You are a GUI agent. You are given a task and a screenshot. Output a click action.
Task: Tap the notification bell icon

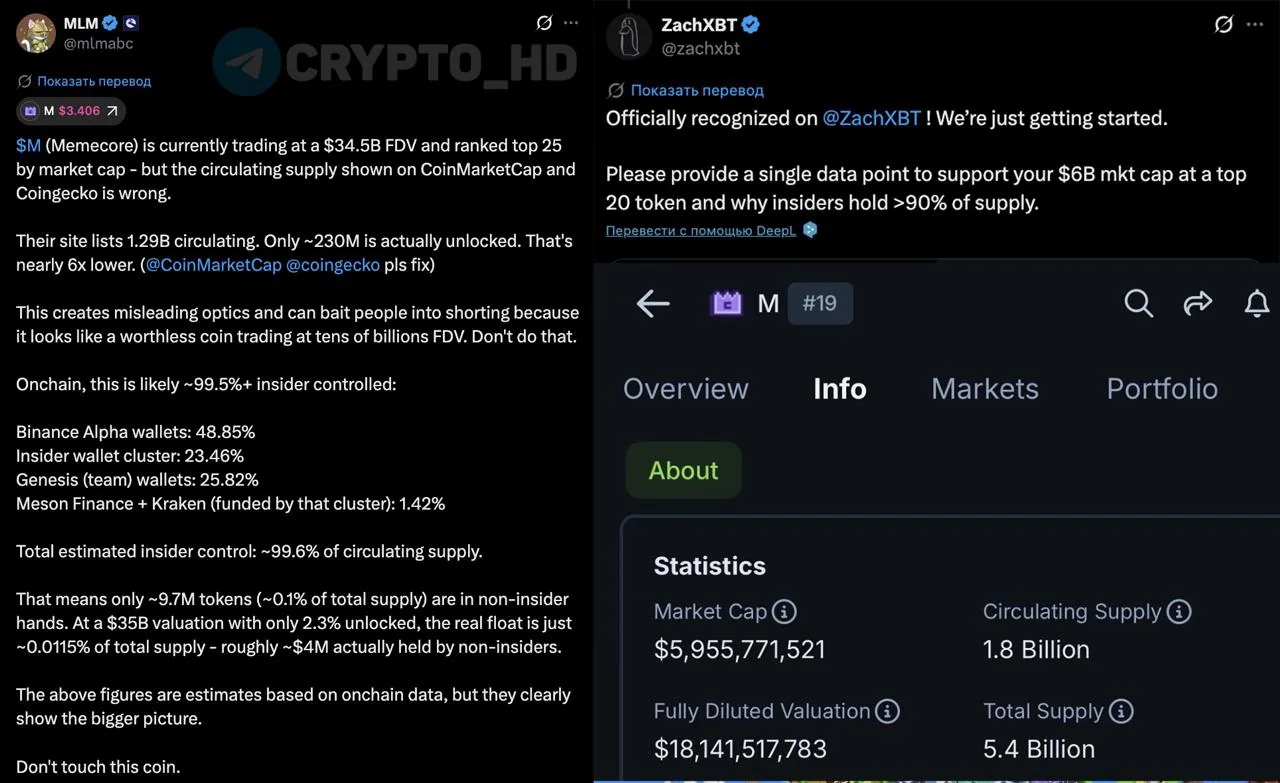click(1256, 303)
